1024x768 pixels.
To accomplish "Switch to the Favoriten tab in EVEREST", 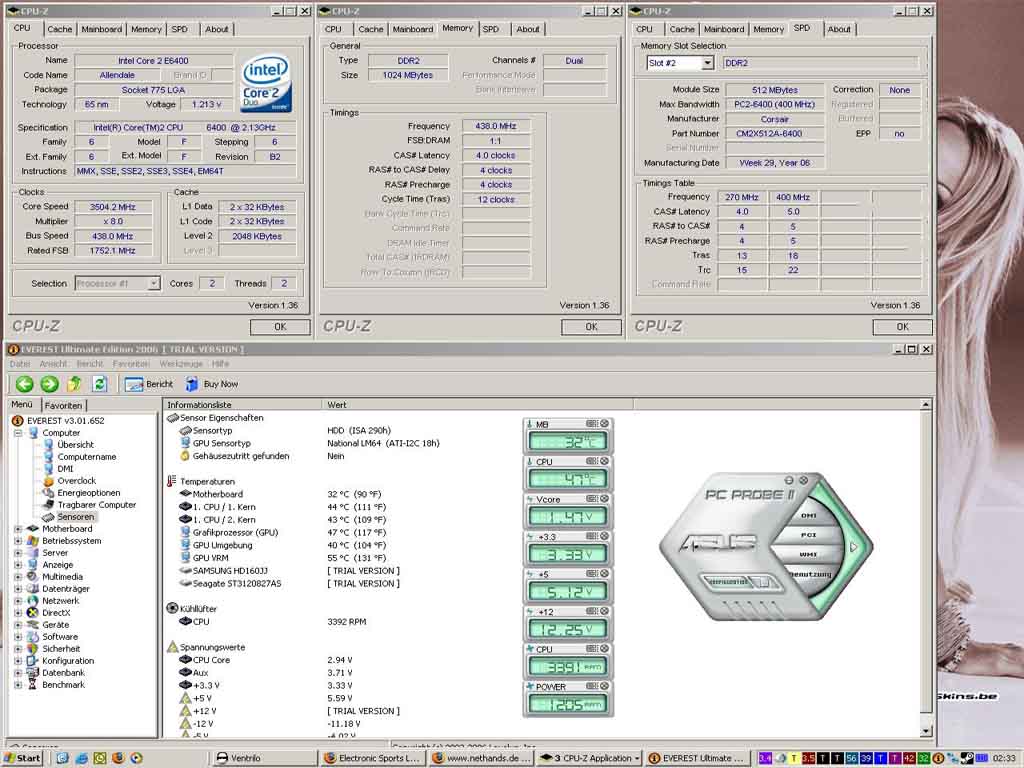I will click(x=63, y=406).
